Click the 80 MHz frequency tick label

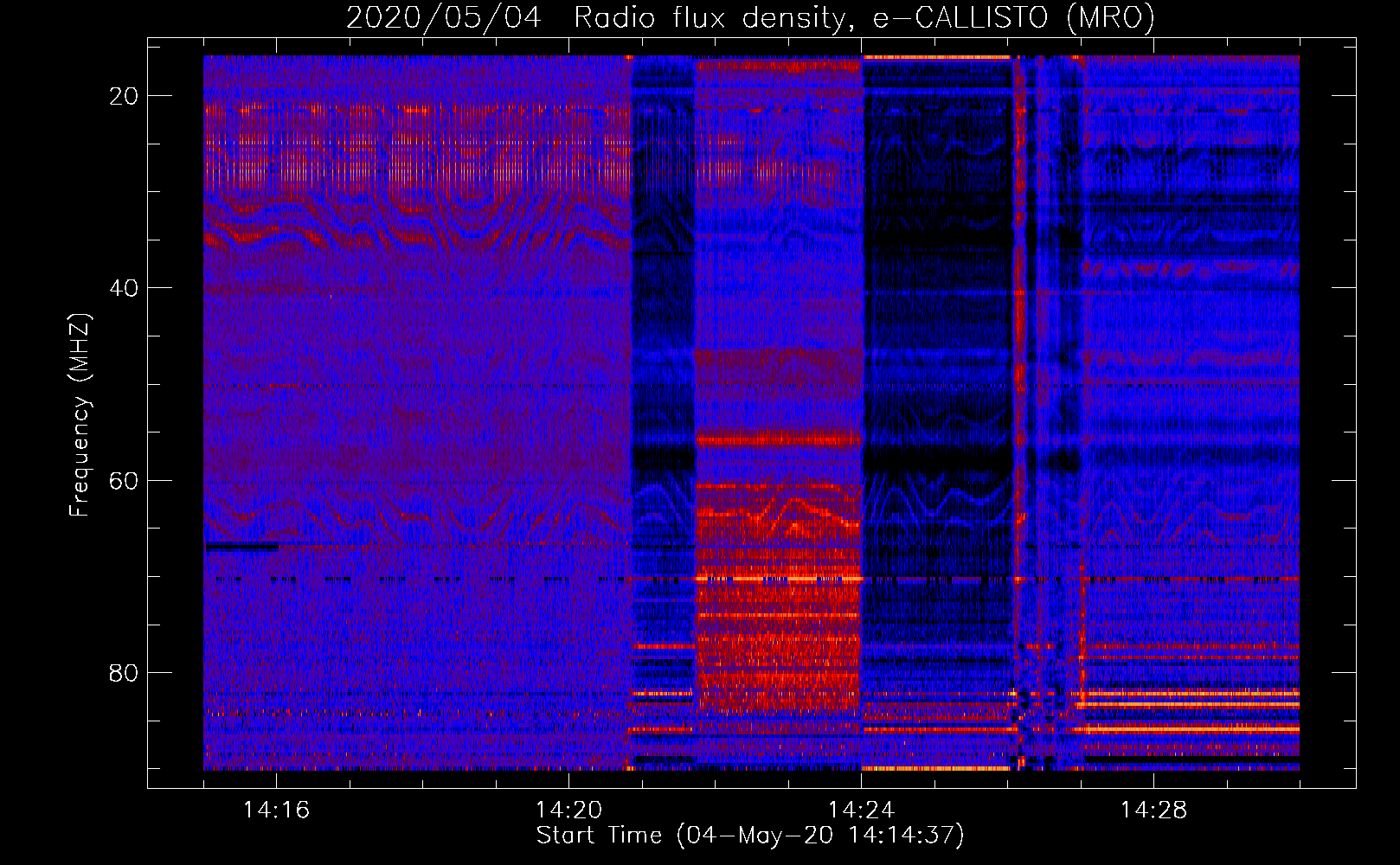coord(124,672)
